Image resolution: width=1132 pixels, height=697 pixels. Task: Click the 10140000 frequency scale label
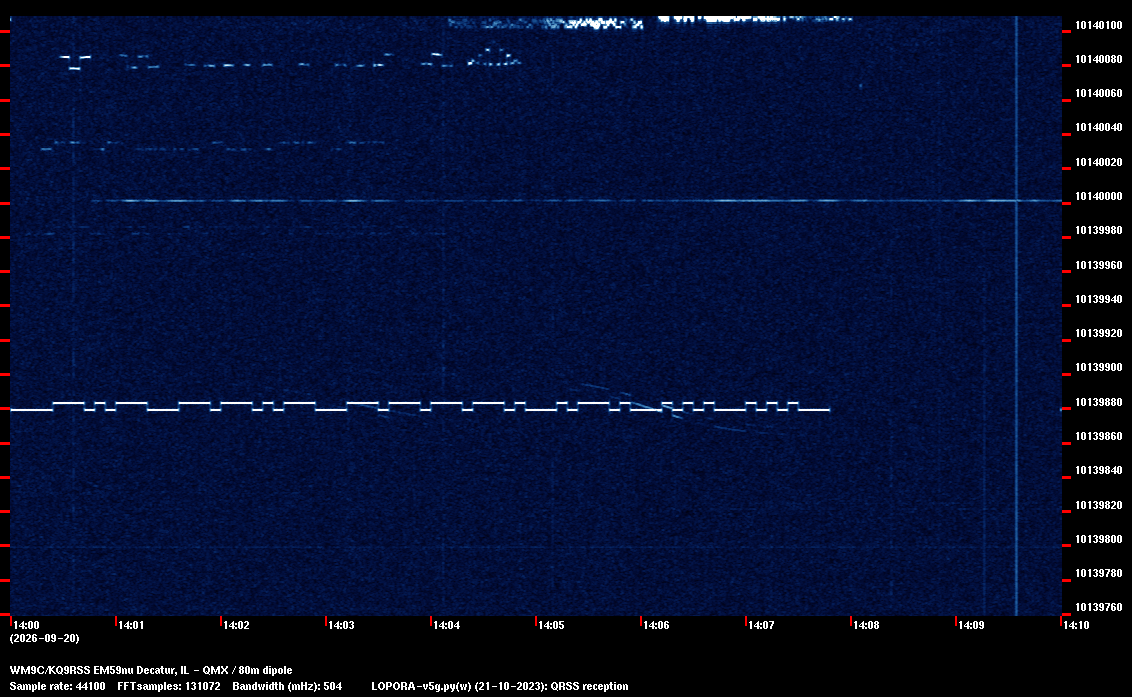pyautogui.click(x=1099, y=196)
